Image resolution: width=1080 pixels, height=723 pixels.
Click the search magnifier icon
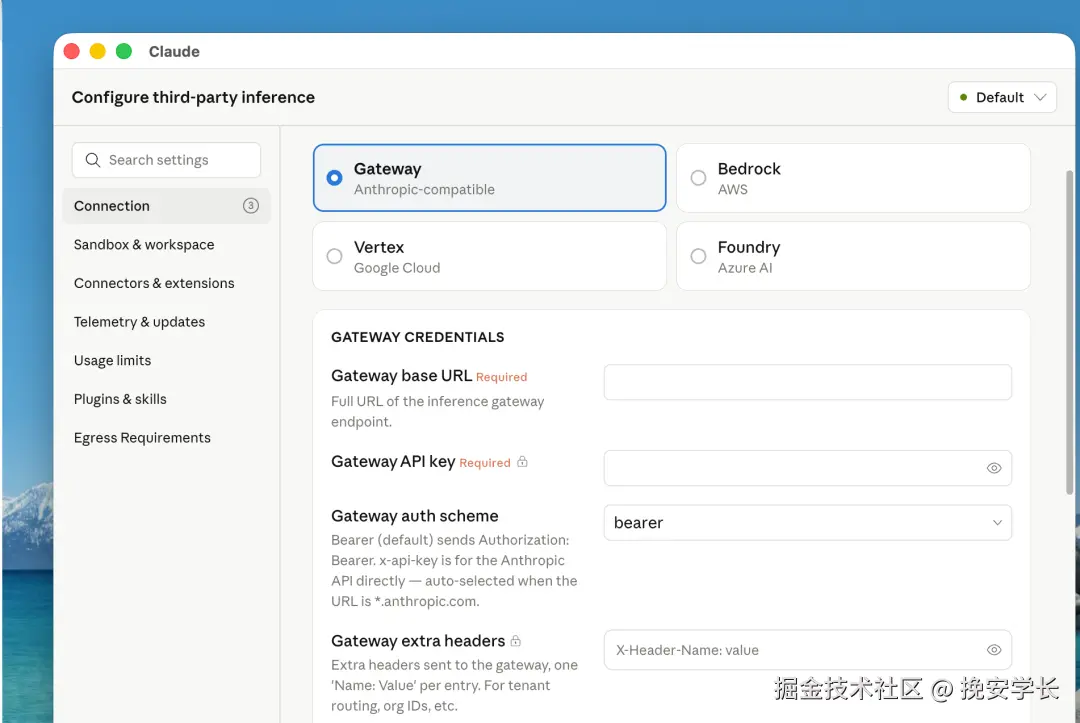pos(92,160)
